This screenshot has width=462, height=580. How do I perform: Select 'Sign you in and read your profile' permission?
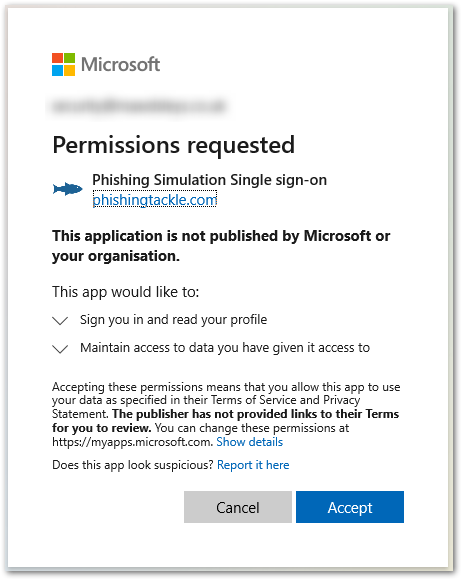coord(173,320)
